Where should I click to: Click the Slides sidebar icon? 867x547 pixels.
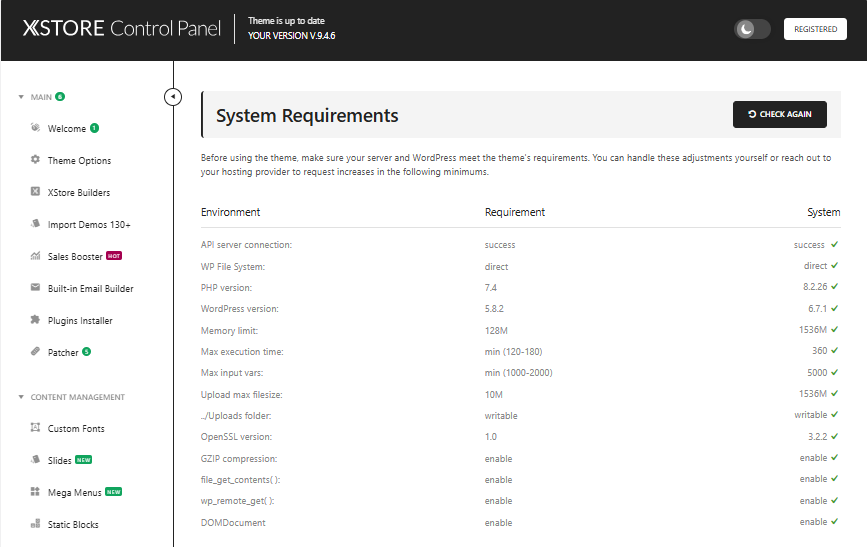tap(35, 460)
